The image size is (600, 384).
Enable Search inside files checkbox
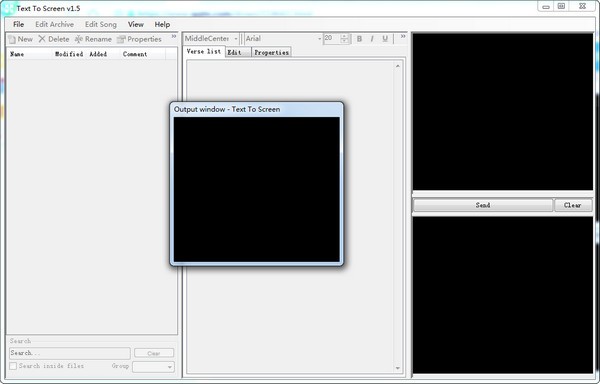(x=13, y=366)
